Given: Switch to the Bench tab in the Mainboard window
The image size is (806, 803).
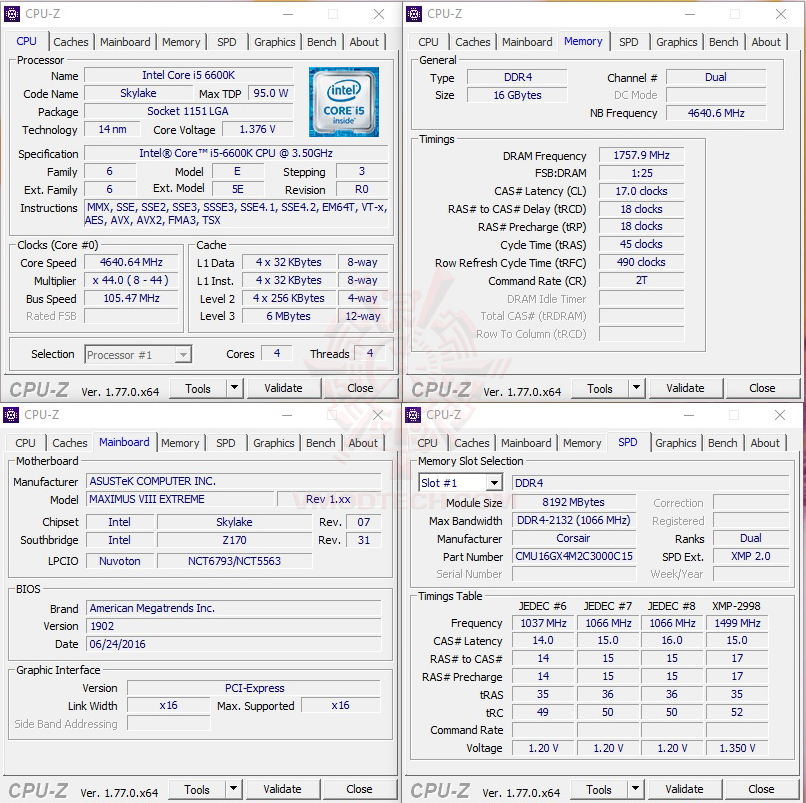Looking at the screenshot, I should [x=322, y=443].
